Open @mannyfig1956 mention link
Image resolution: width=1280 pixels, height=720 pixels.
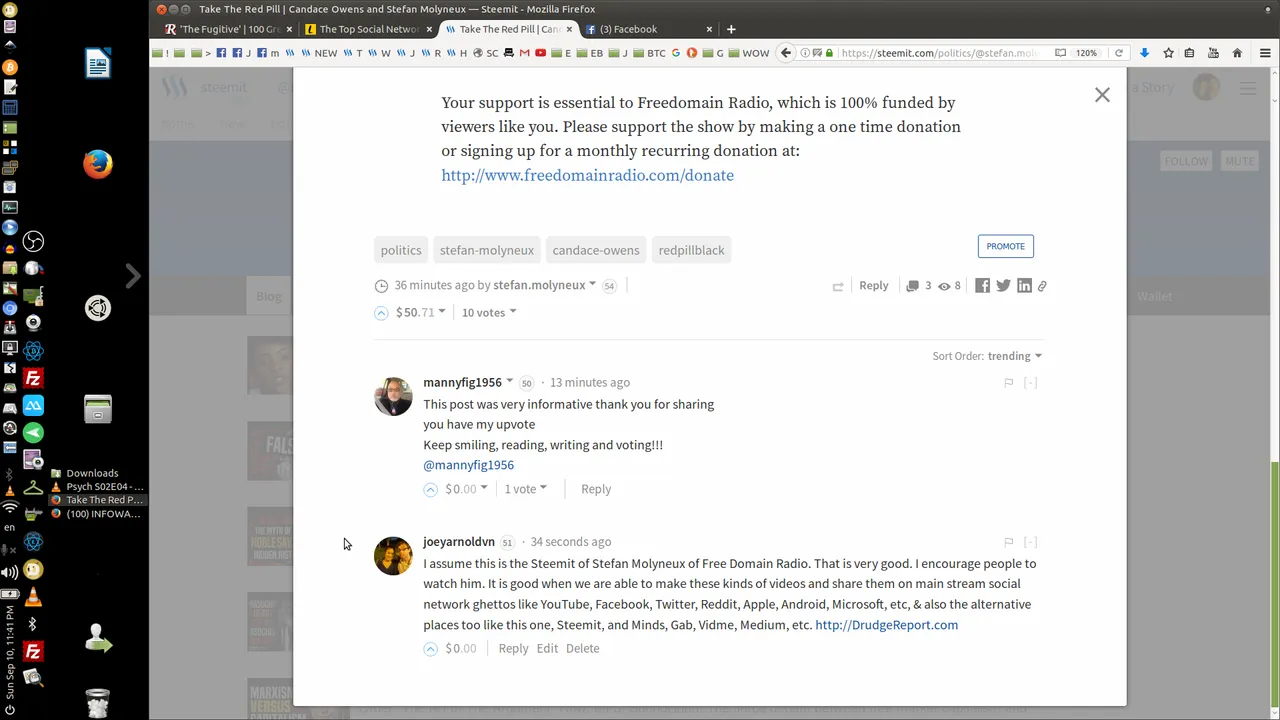coord(468,465)
